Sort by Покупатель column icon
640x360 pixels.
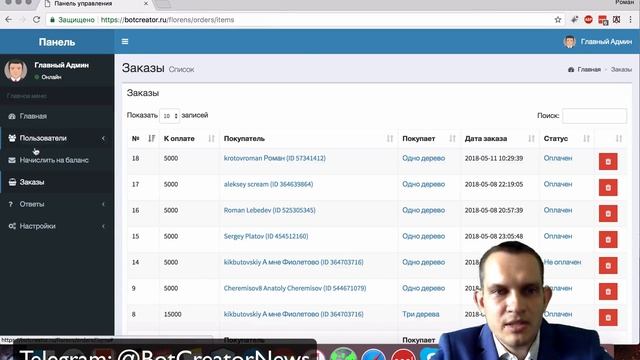tap(390, 139)
